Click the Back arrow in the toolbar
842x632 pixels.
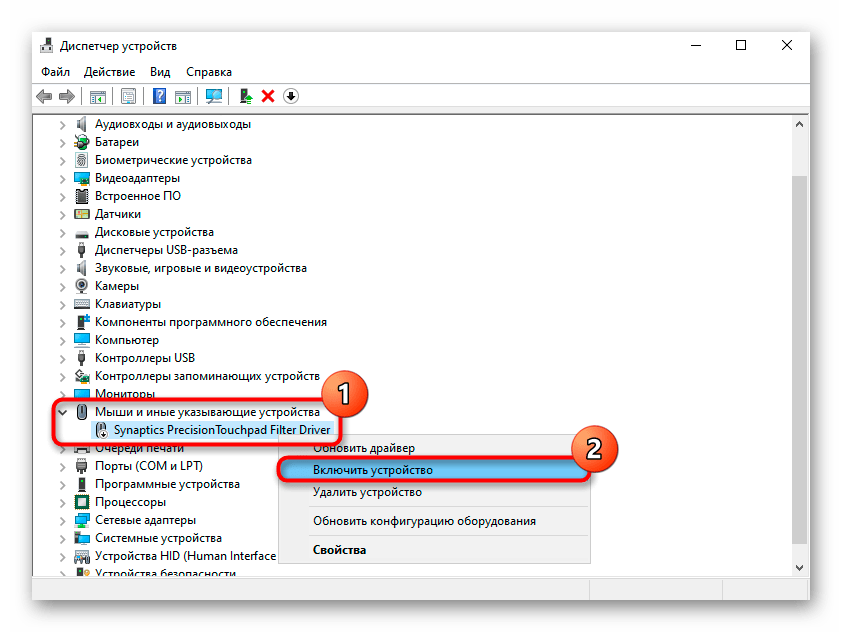click(44, 96)
